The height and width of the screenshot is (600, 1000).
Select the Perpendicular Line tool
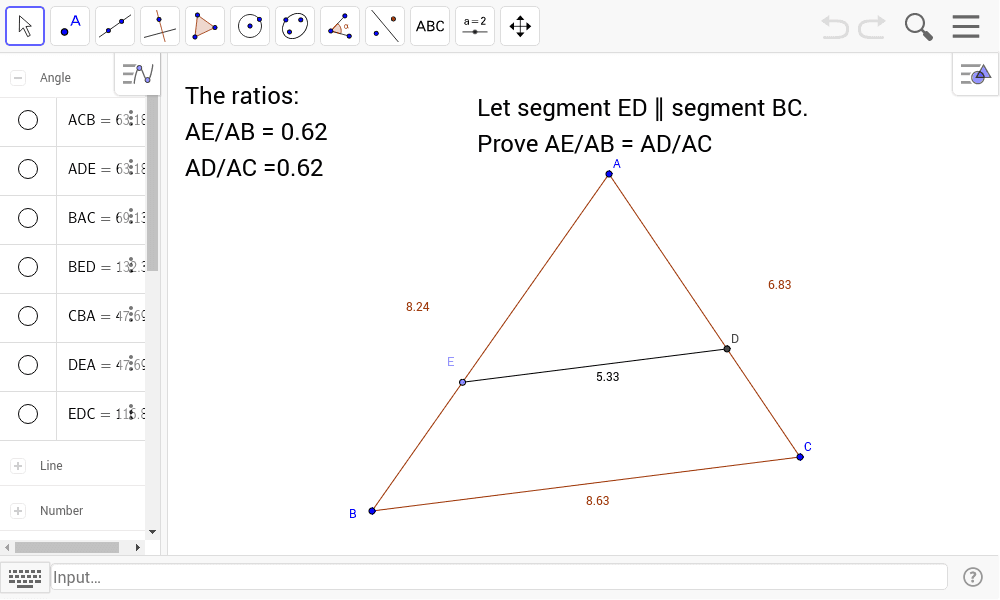(x=160, y=26)
